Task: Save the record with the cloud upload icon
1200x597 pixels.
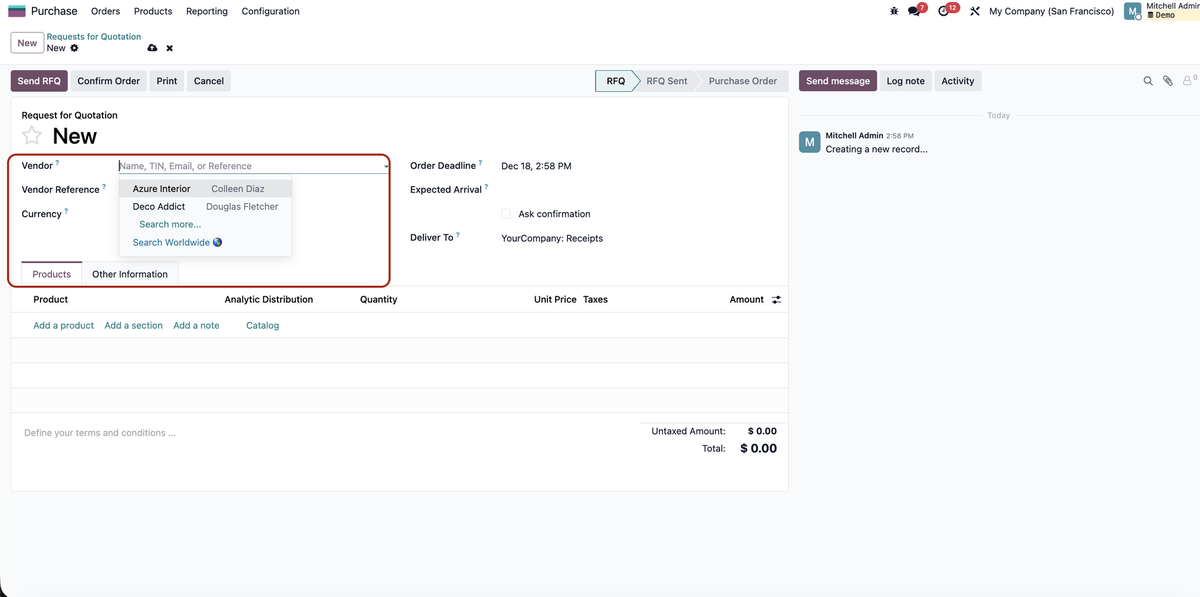Action: pos(151,47)
